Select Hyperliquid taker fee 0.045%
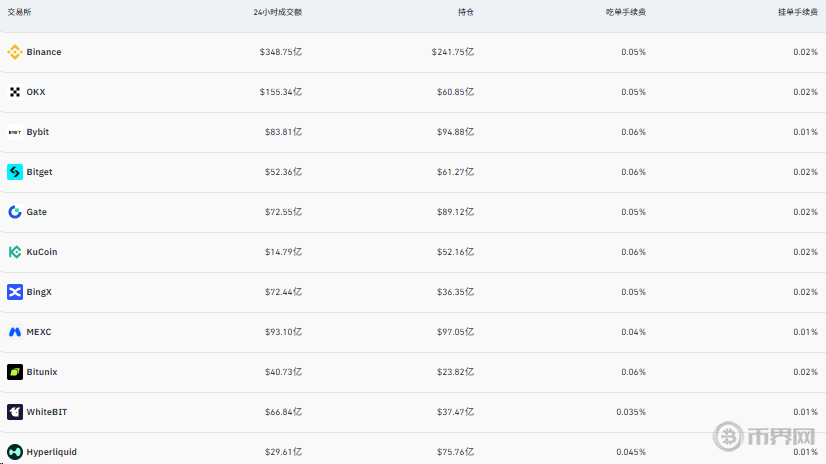 point(631,452)
